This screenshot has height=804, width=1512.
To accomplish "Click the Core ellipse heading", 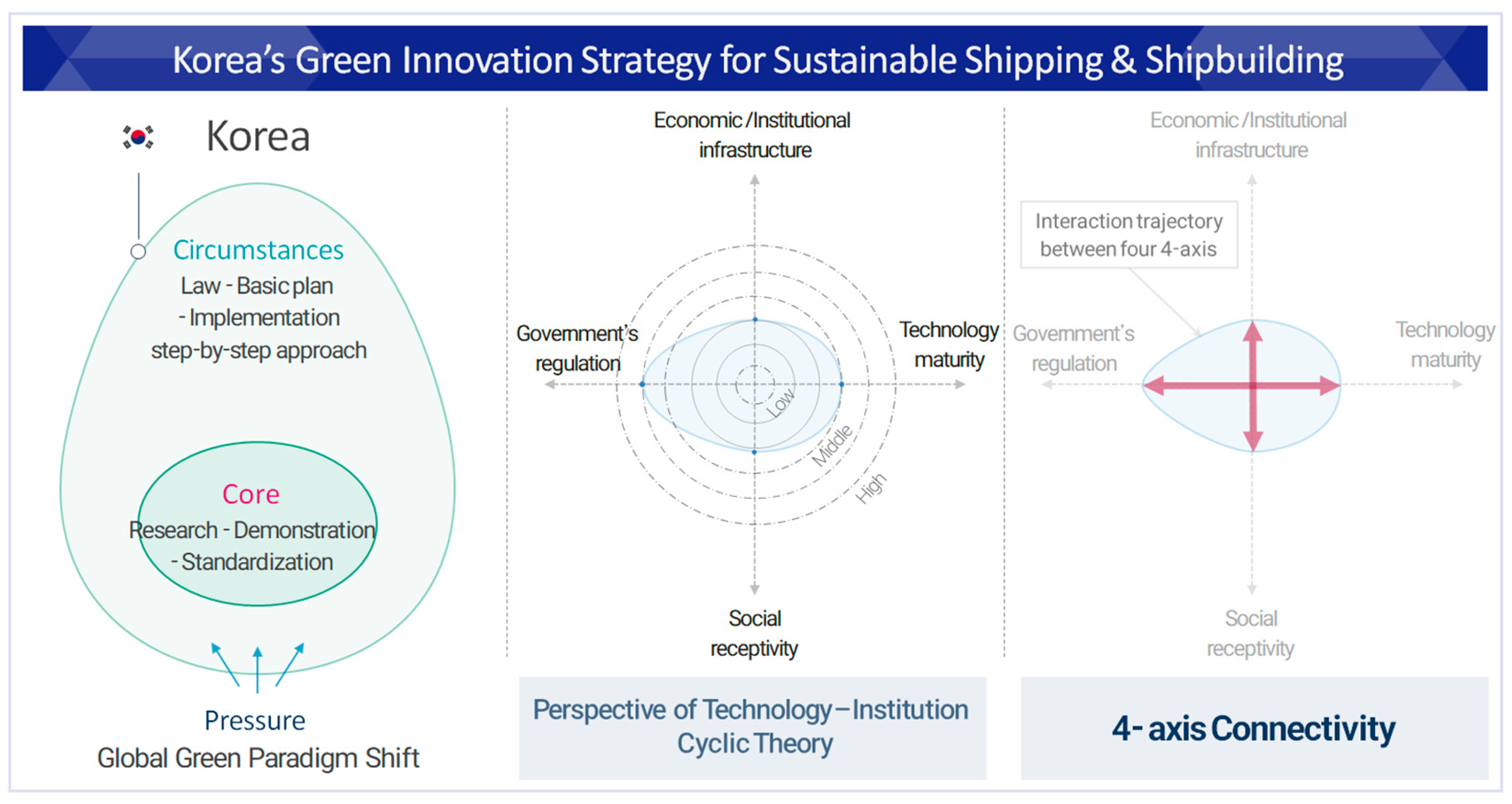I will click(x=250, y=494).
